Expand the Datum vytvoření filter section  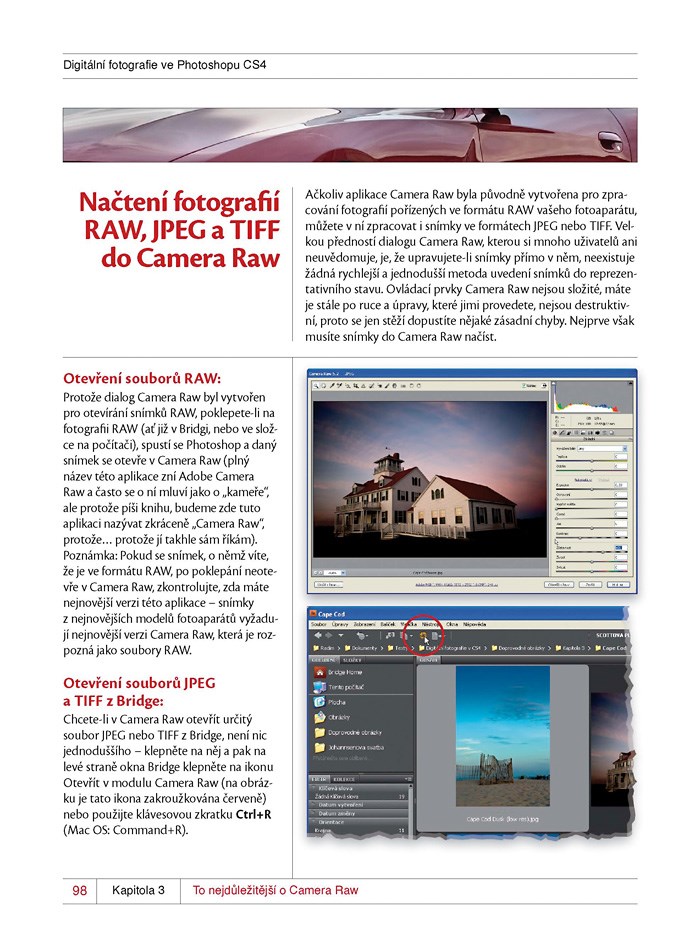313,804
